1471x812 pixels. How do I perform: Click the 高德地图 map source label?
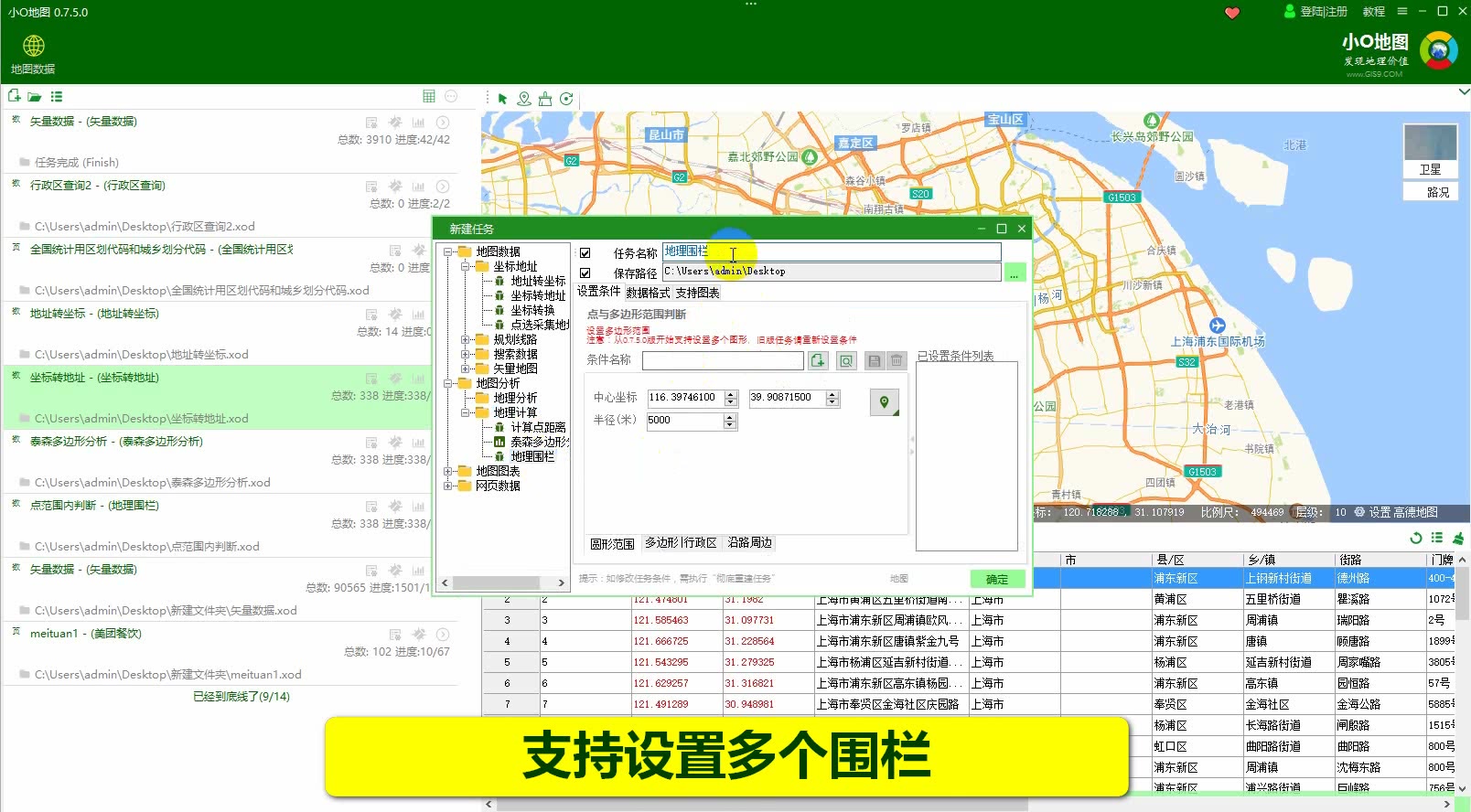tap(1414, 512)
